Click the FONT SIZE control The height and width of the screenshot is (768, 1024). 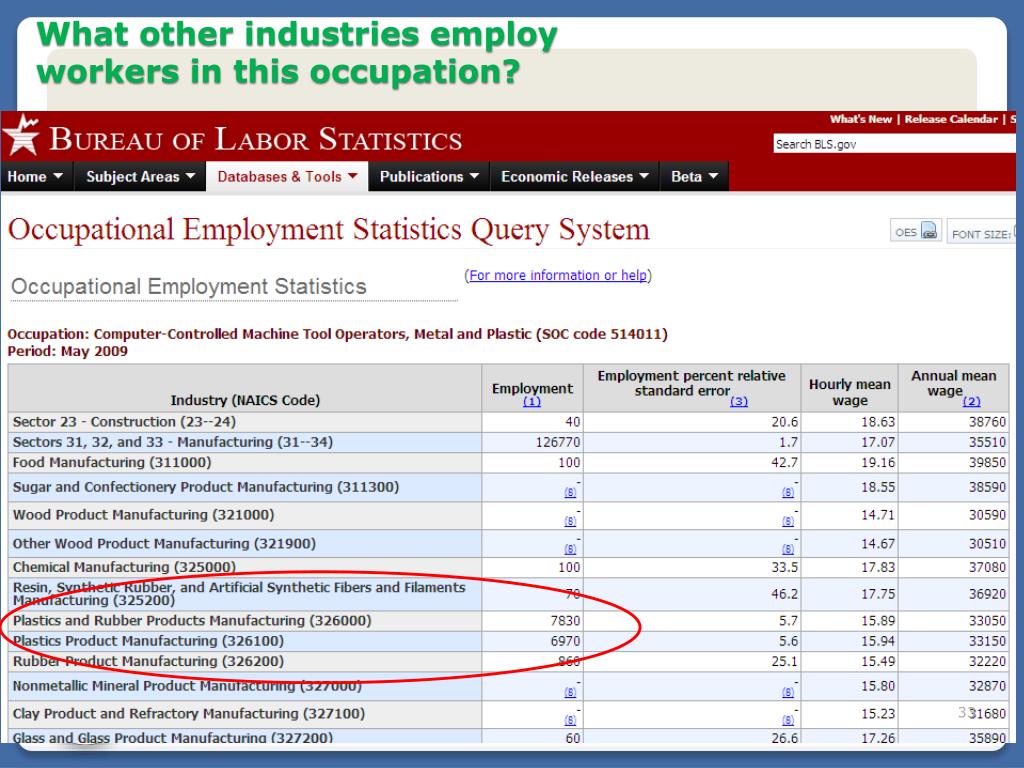982,234
